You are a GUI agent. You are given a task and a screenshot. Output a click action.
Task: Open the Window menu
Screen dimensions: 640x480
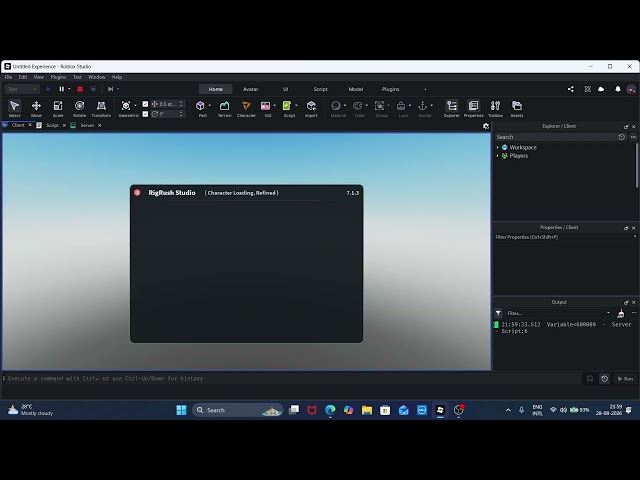pos(97,77)
